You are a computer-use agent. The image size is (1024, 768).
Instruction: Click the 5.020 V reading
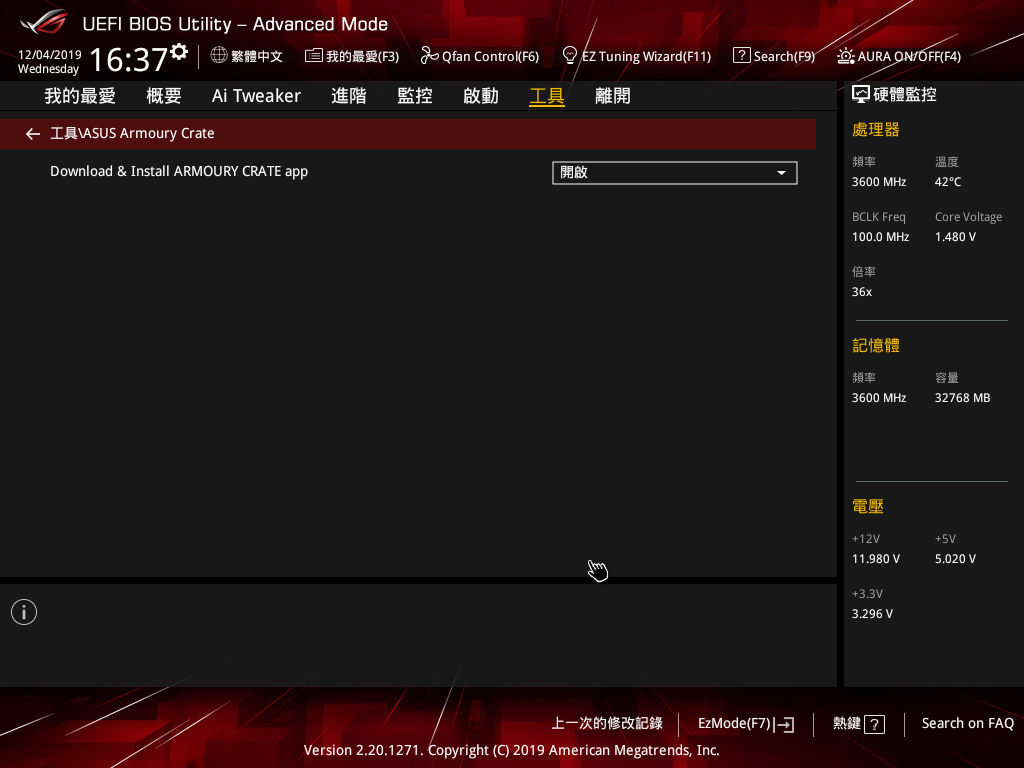(x=955, y=559)
